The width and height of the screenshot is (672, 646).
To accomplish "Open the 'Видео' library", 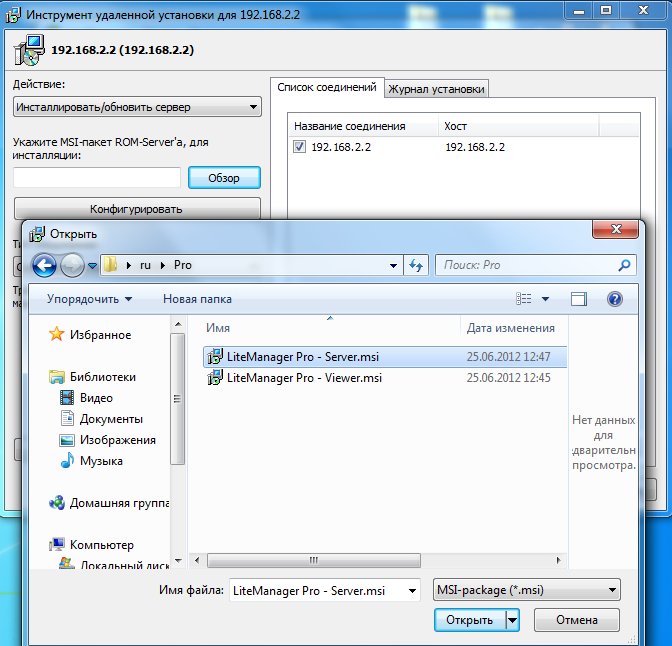I will click(x=96, y=398).
